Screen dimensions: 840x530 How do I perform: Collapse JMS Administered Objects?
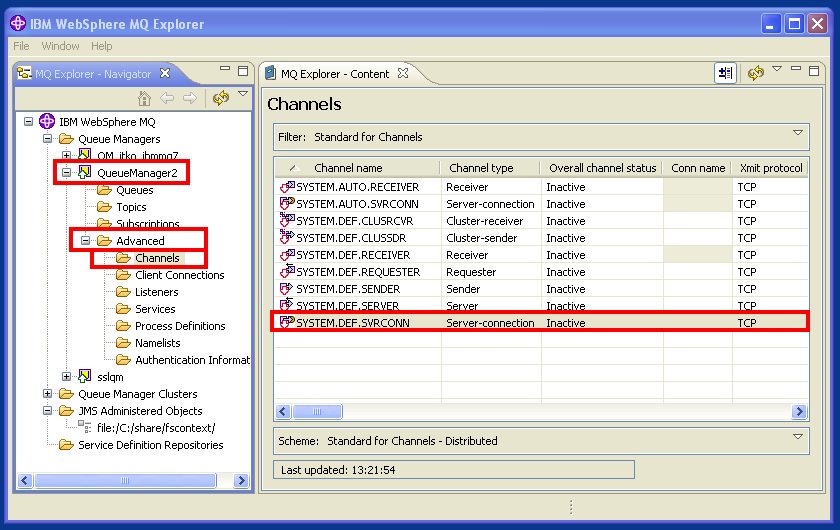pos(48,410)
